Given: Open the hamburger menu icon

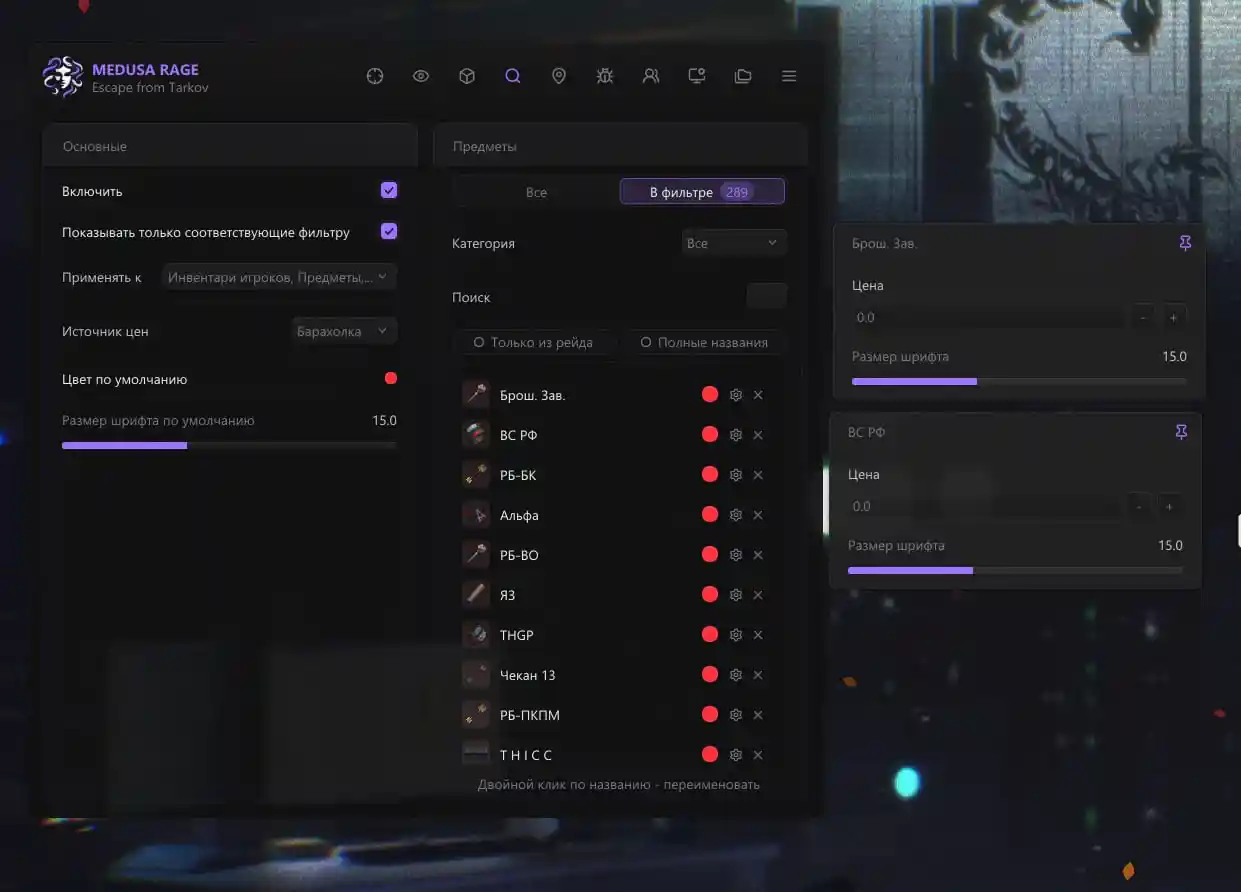Looking at the screenshot, I should point(789,76).
